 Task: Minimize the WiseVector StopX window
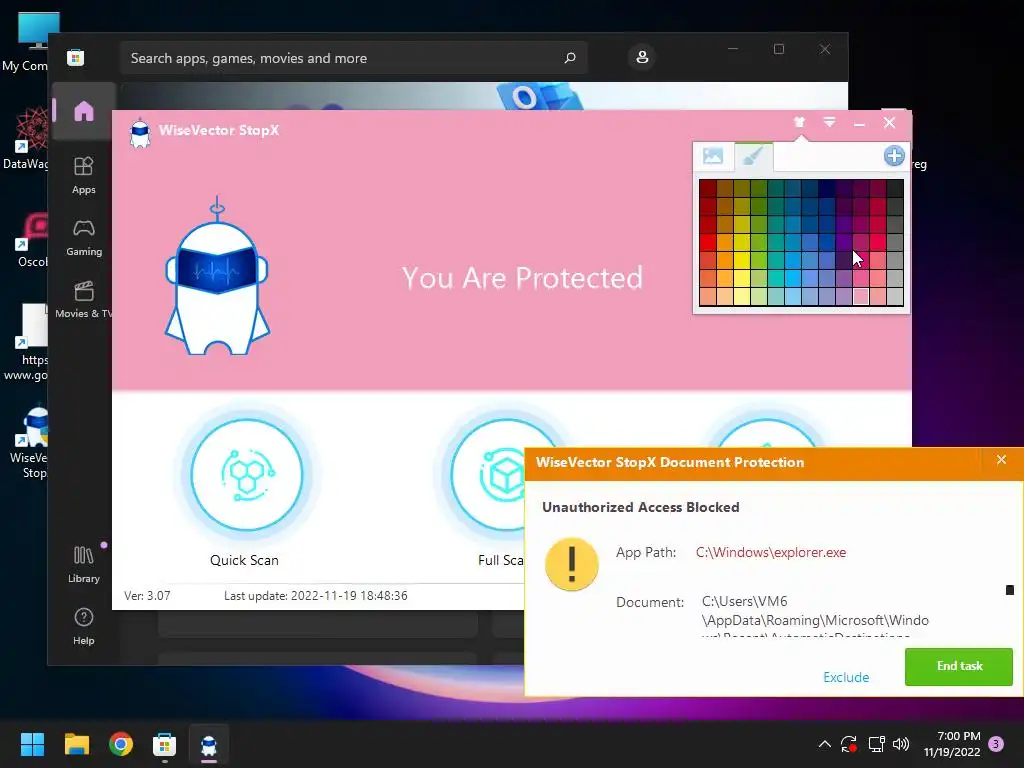point(859,123)
